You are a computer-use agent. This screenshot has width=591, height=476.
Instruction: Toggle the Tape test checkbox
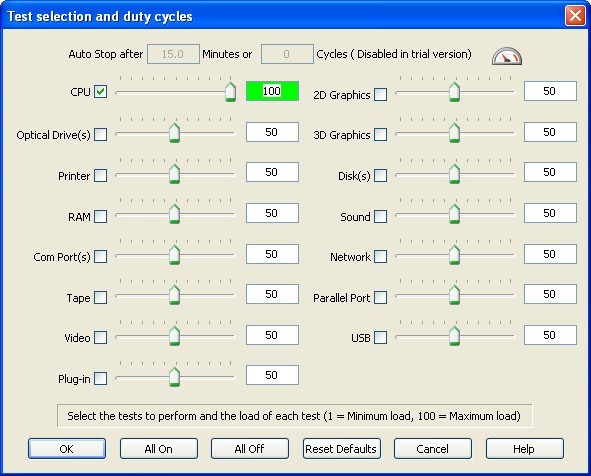100,297
